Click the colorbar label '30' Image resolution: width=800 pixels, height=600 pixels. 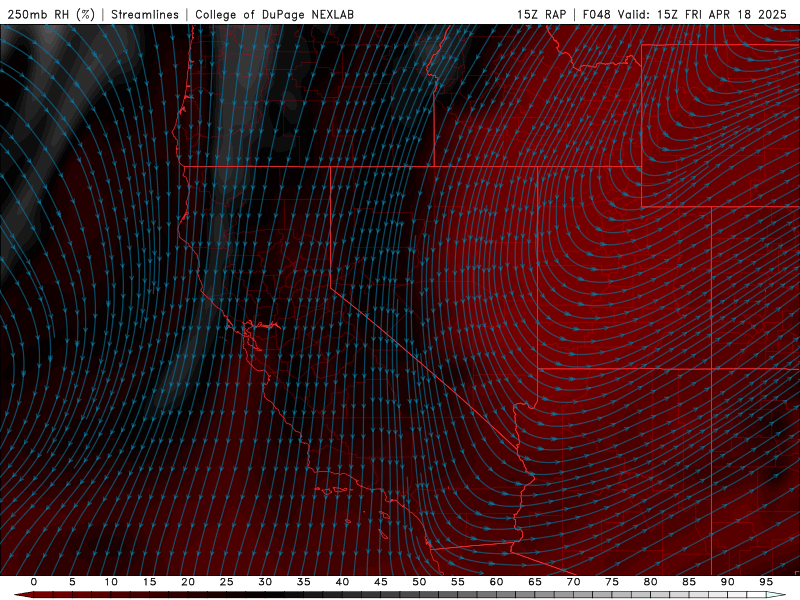point(265,582)
